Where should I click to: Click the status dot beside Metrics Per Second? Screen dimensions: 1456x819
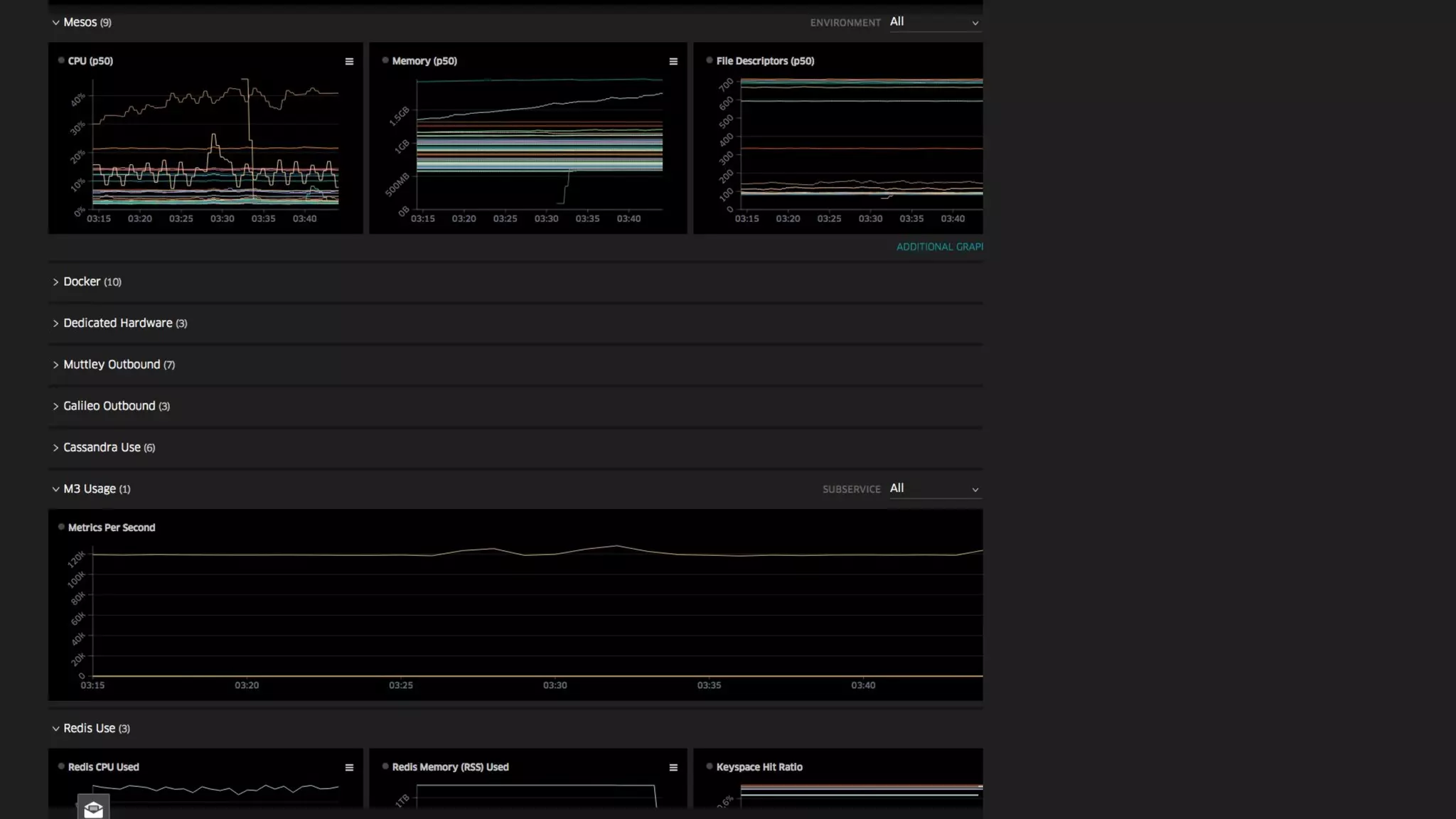pos(61,527)
